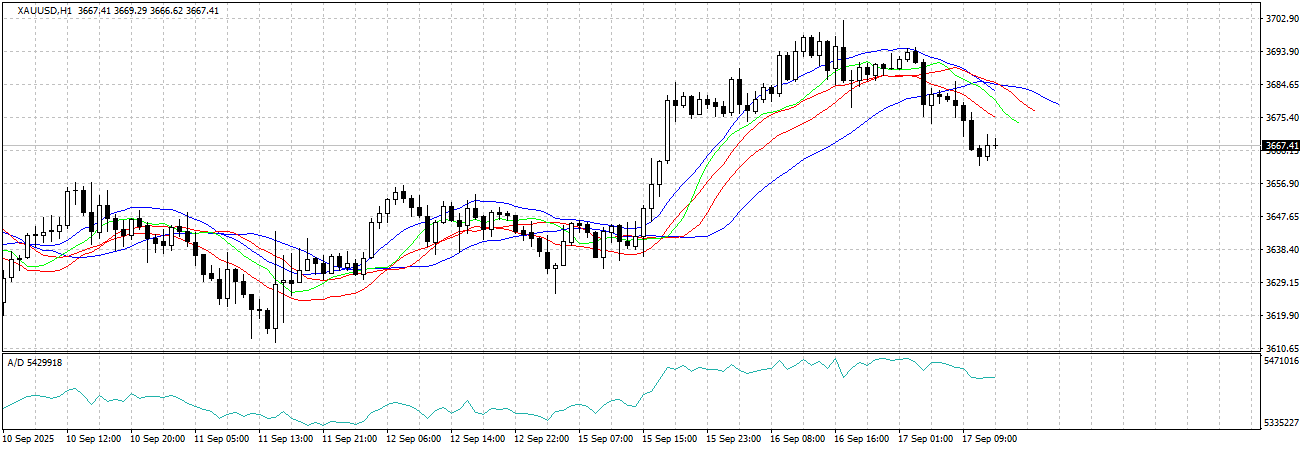Screen dimensions: 1300x450
Task: Click the 15 Sep 15:00 time label
Action: (x=668, y=439)
